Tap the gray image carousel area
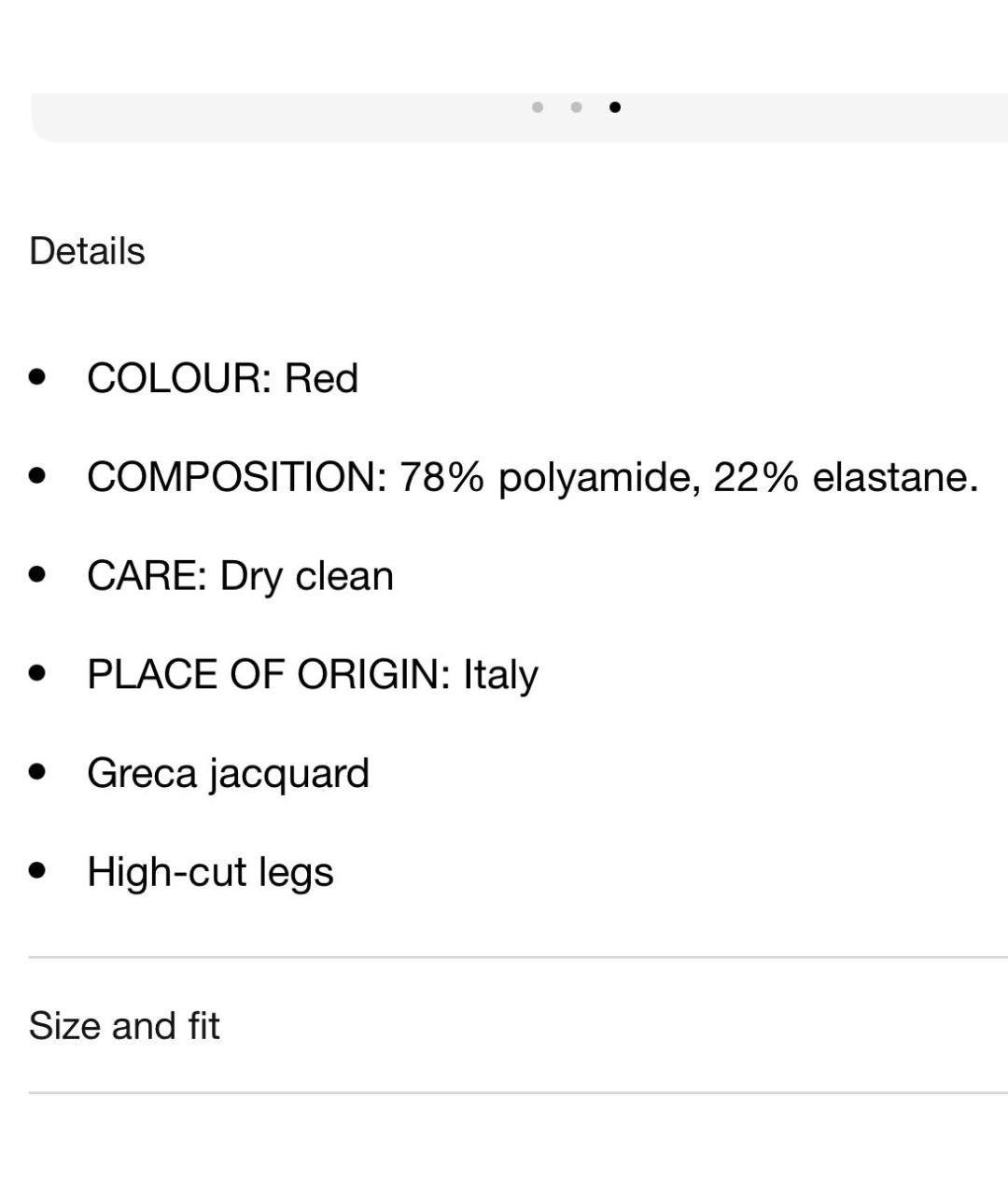This screenshot has width=1008, height=1195. pyautogui.click(x=520, y=118)
